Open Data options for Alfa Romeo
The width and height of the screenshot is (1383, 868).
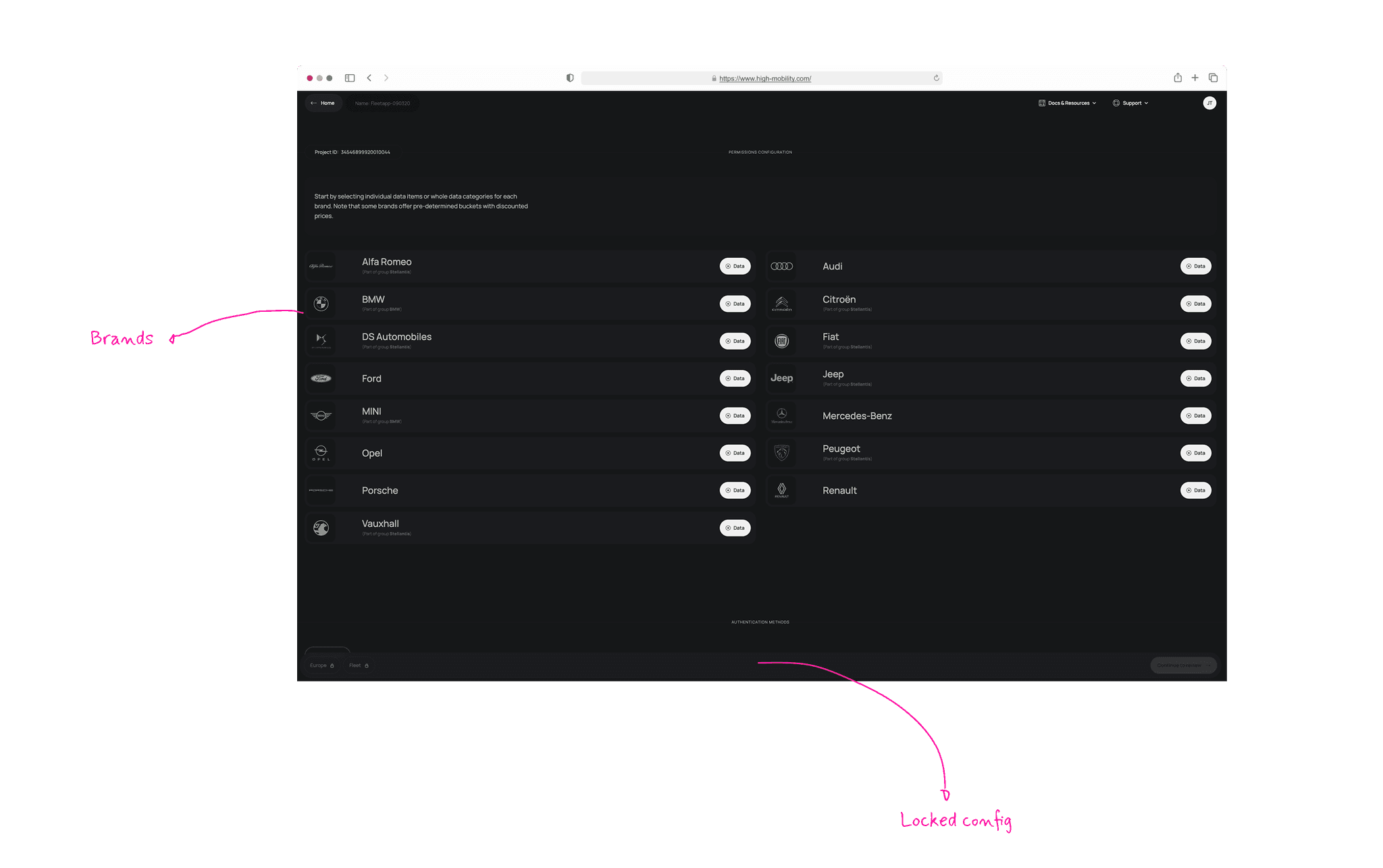(x=735, y=266)
